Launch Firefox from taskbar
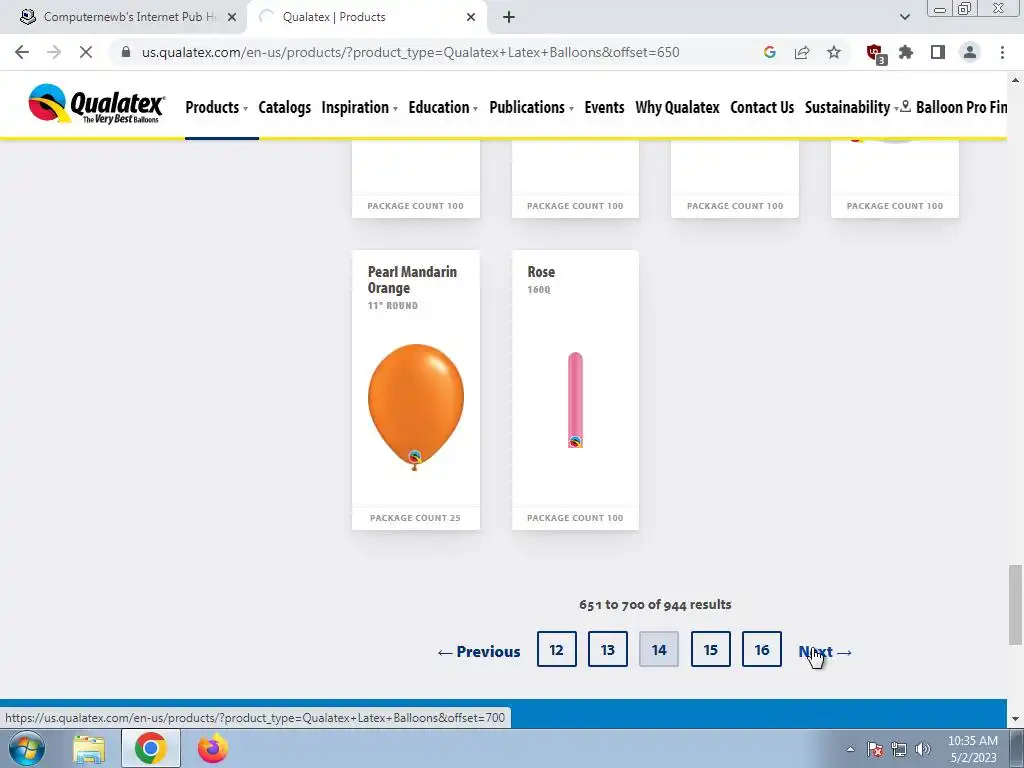The height and width of the screenshot is (768, 1024). tap(213, 748)
